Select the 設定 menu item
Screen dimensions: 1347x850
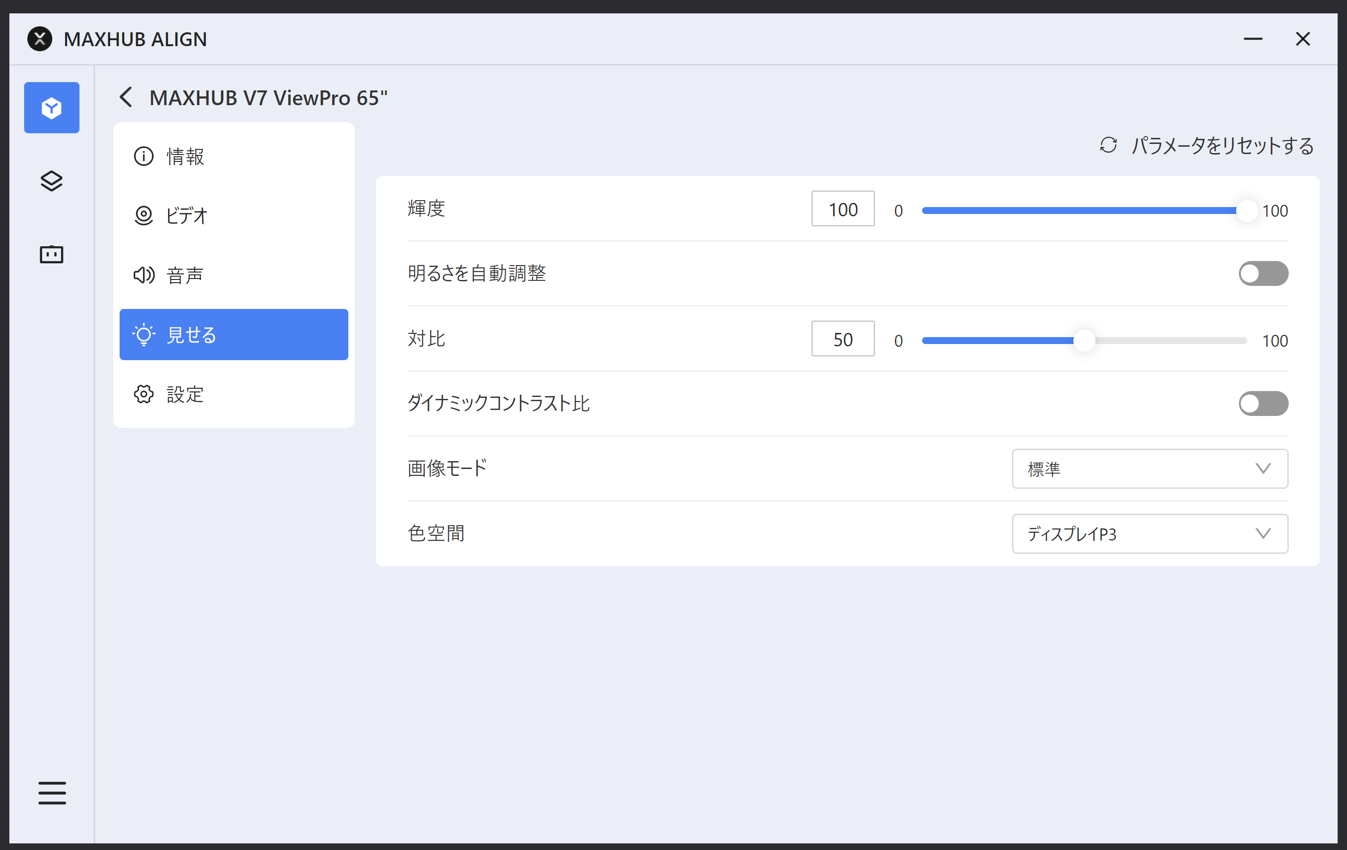tap(186, 394)
